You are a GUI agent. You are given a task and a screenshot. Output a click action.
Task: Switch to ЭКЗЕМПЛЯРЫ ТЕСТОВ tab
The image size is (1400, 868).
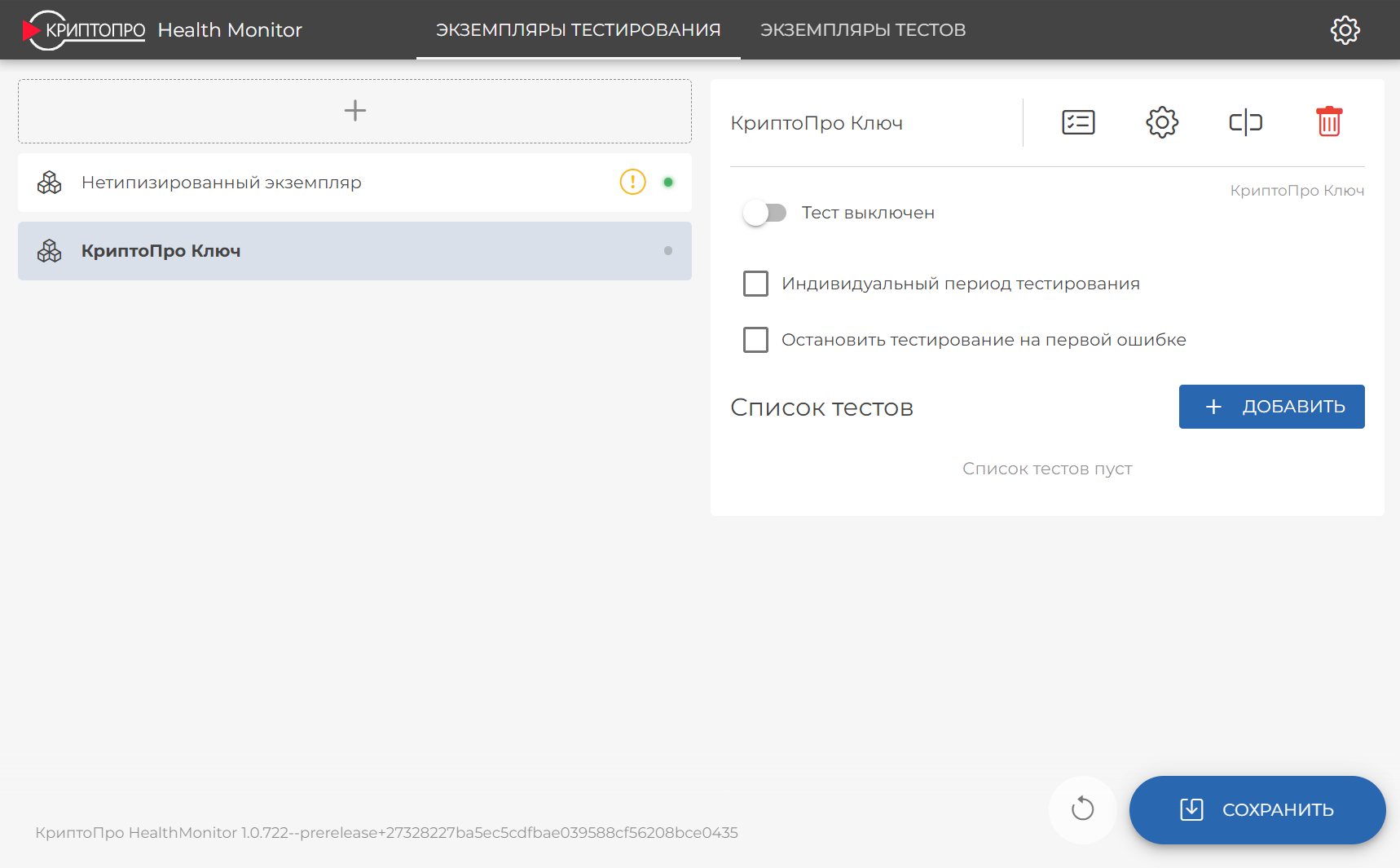click(x=863, y=30)
